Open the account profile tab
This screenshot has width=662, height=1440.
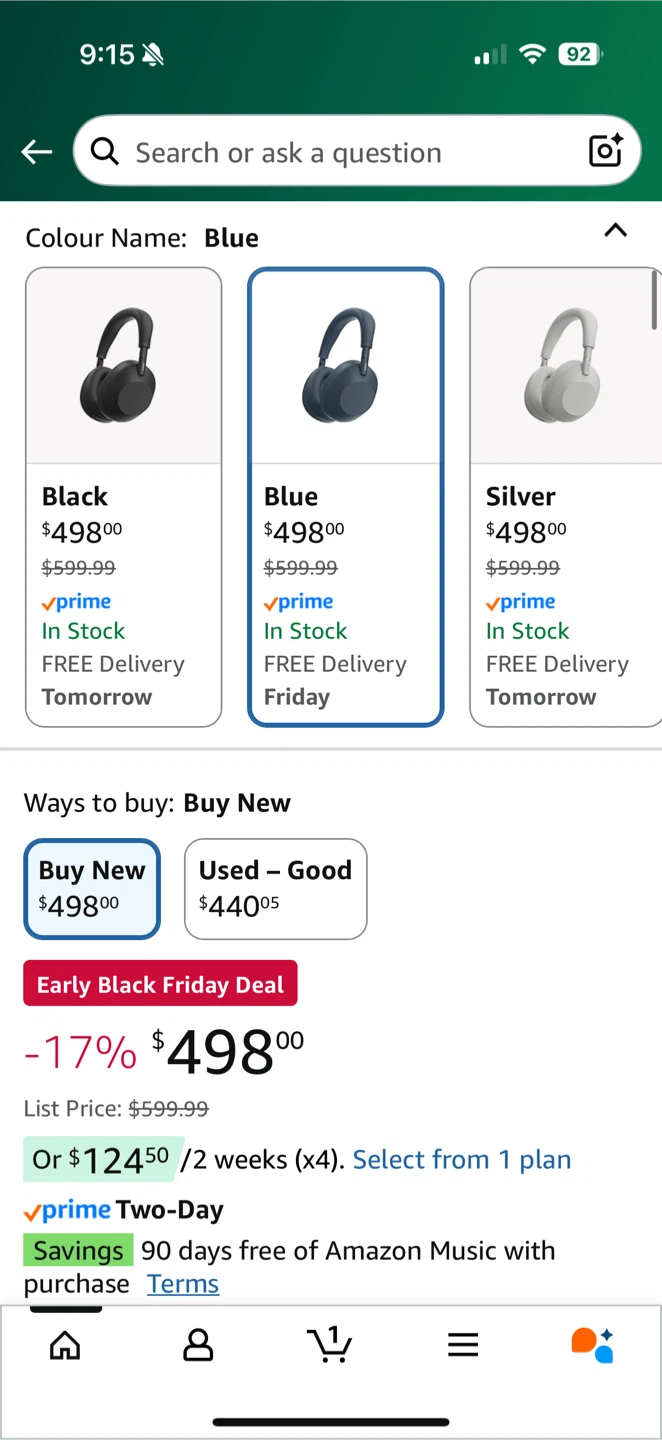[x=198, y=1345]
